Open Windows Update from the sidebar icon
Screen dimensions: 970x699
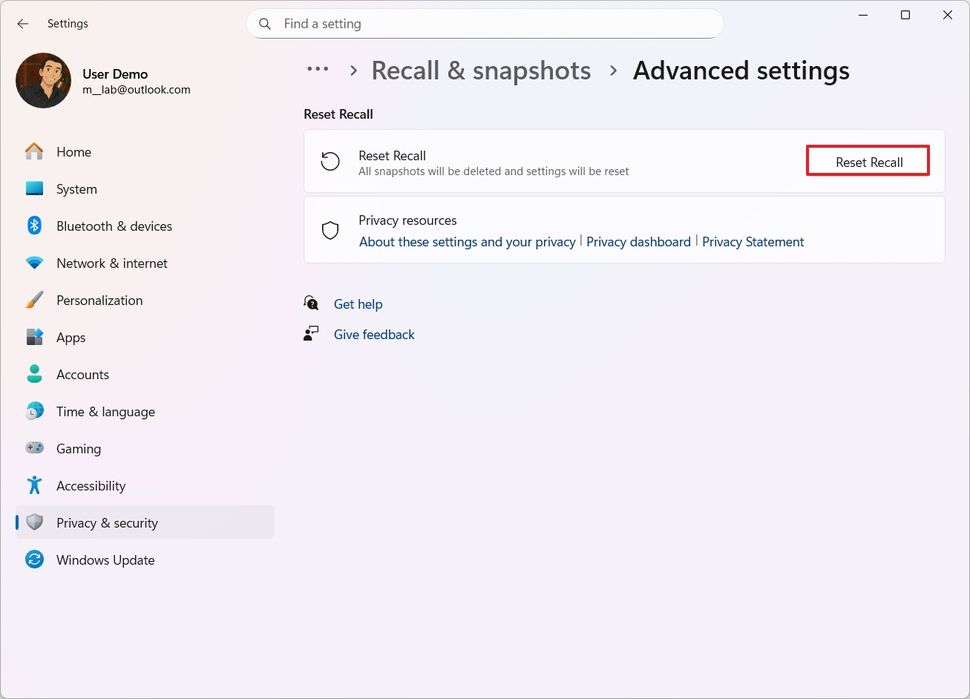pos(33,559)
